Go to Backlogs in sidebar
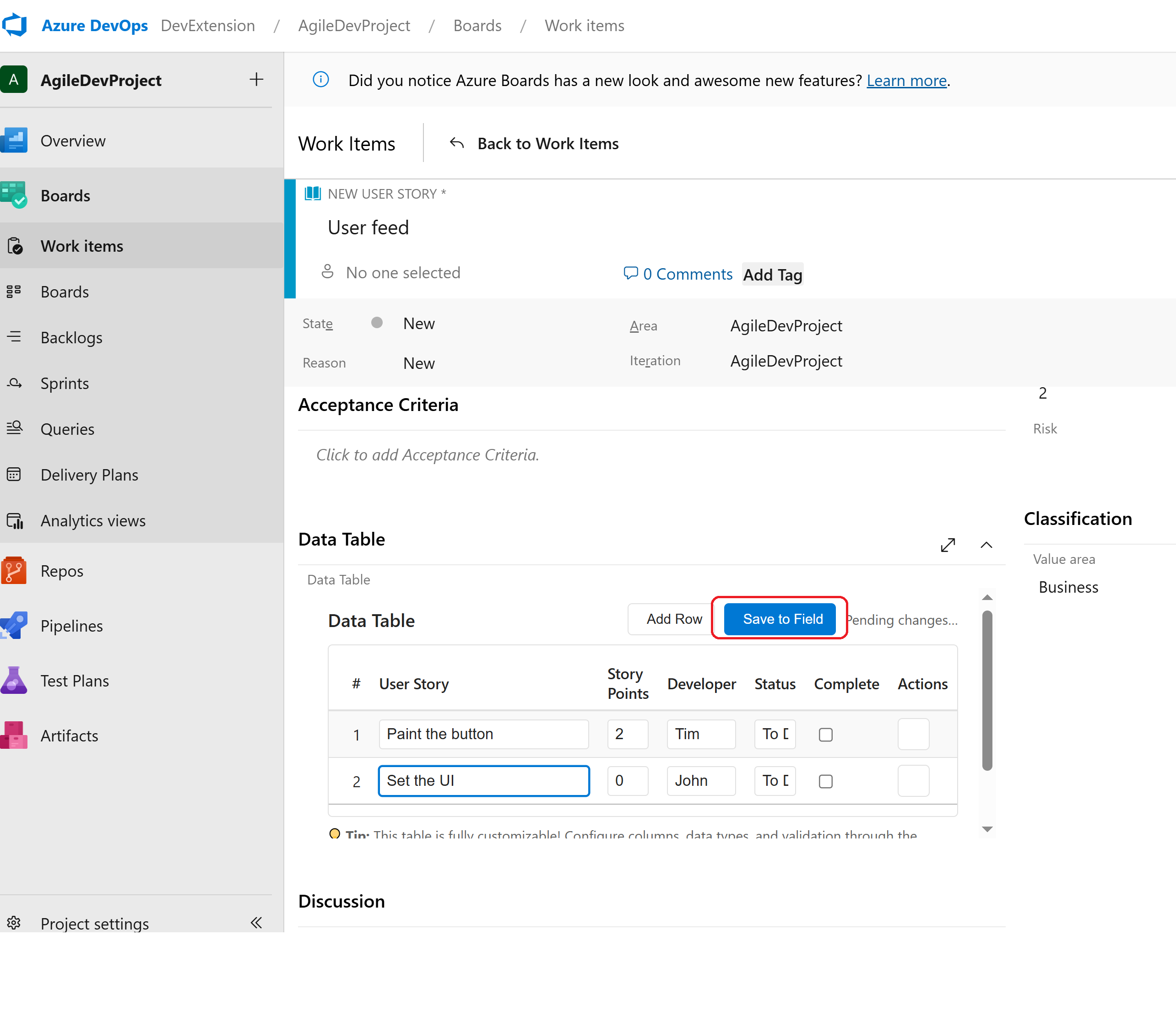 (x=71, y=338)
